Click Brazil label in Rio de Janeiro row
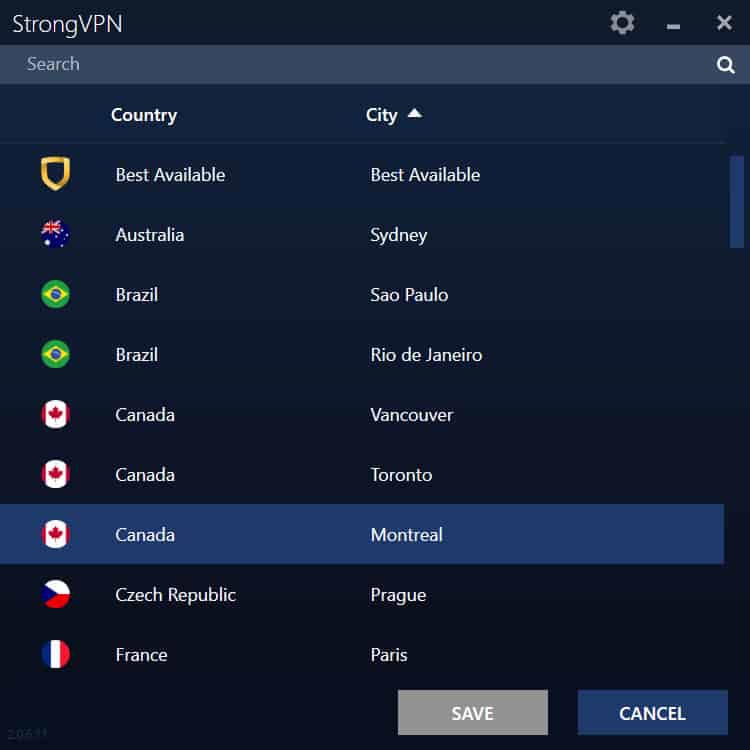750x750 pixels. [137, 355]
